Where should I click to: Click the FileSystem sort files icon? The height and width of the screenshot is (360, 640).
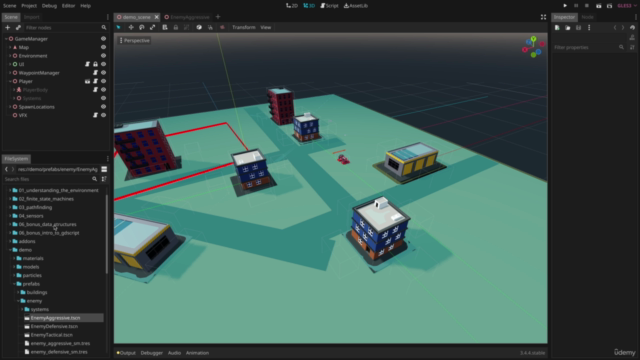[104, 179]
